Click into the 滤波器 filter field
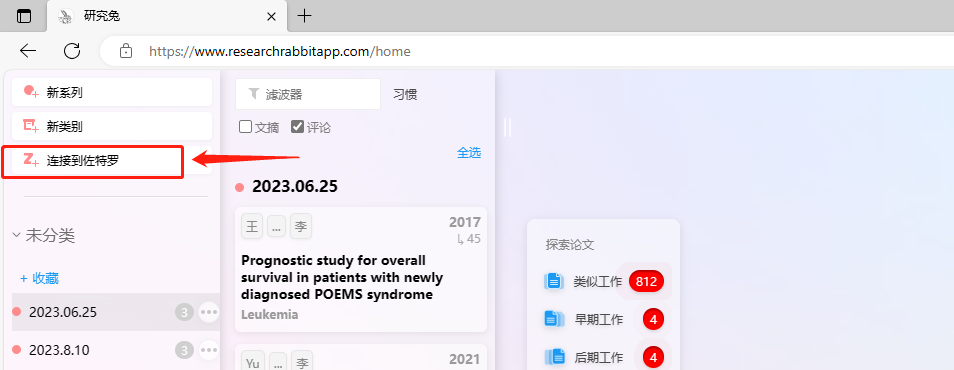The height and width of the screenshot is (370, 954). 308,94
